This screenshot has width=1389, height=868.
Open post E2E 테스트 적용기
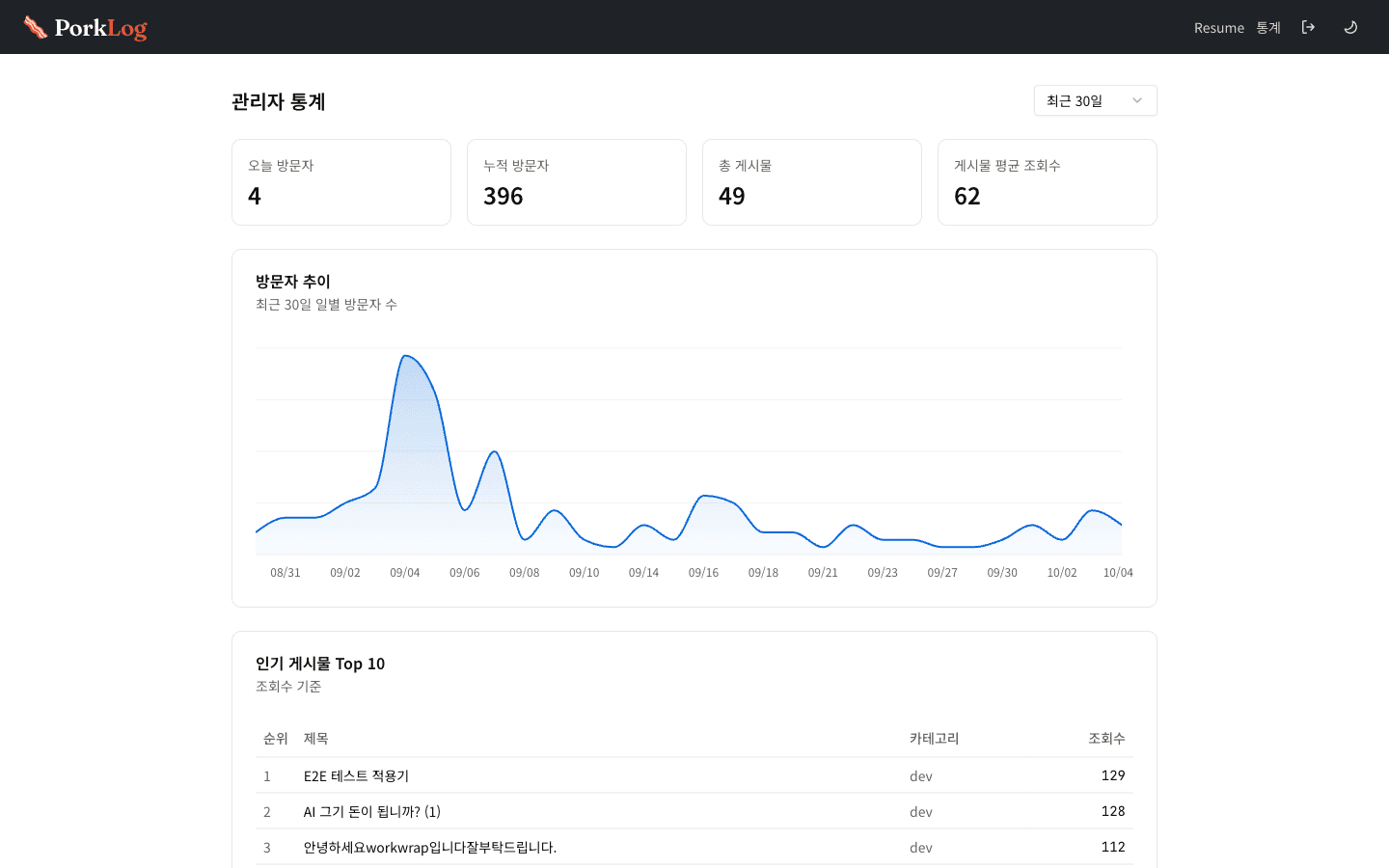pos(356,775)
